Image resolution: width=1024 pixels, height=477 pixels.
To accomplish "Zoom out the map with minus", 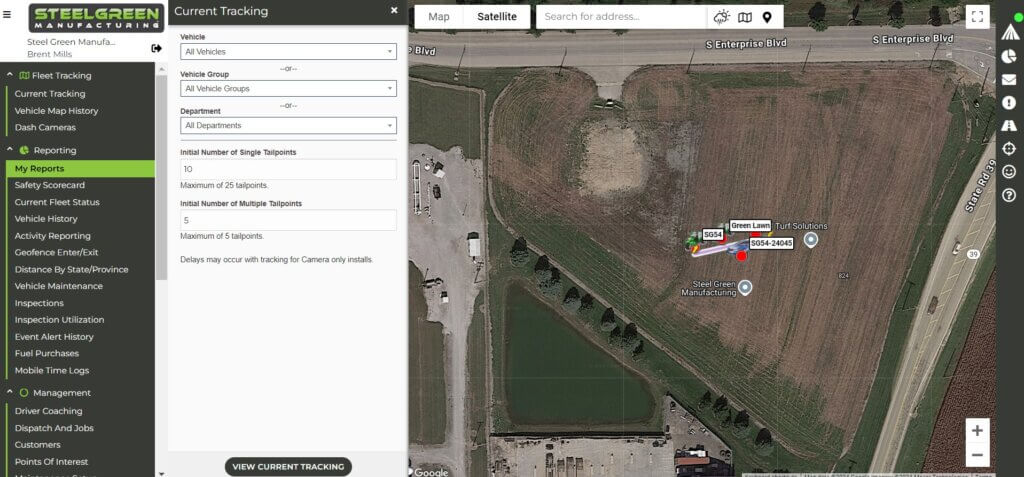I will click(978, 455).
